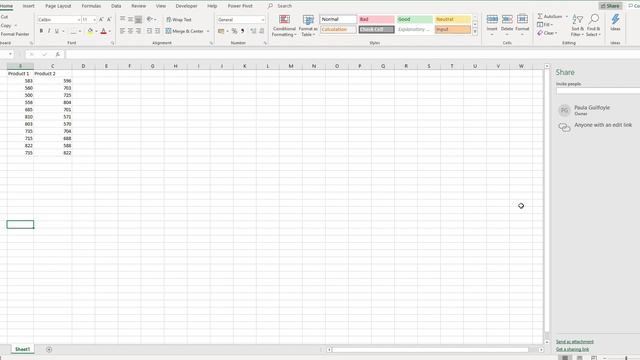Viewport: 640px width, 360px height.
Task: Toggle Wrap Text
Action: (179, 20)
